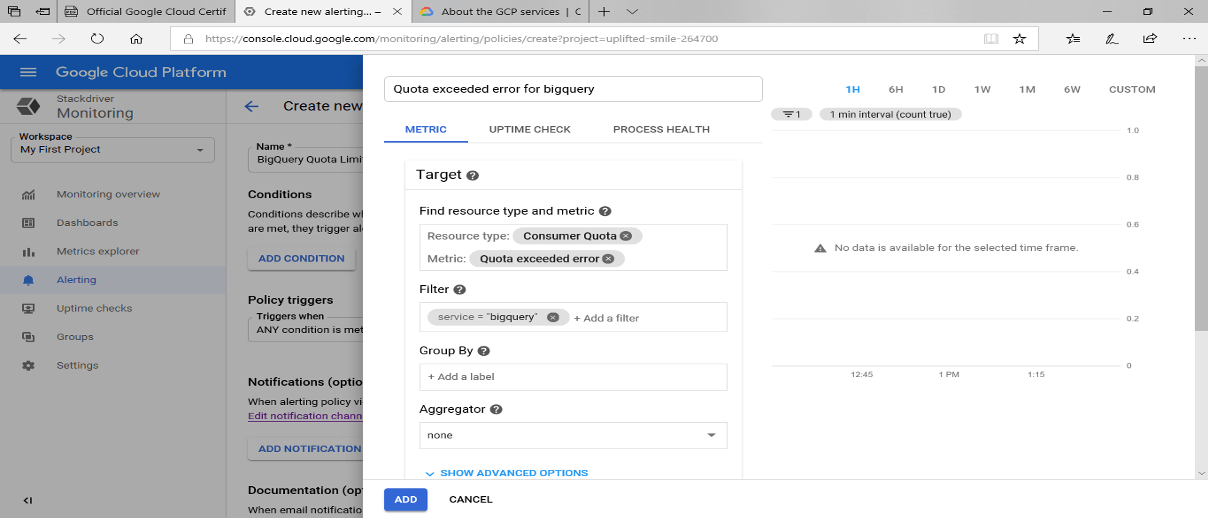Open the Google Cloud Platform hamburger menu
Image resolution: width=1208 pixels, height=518 pixels.
pos(28,72)
